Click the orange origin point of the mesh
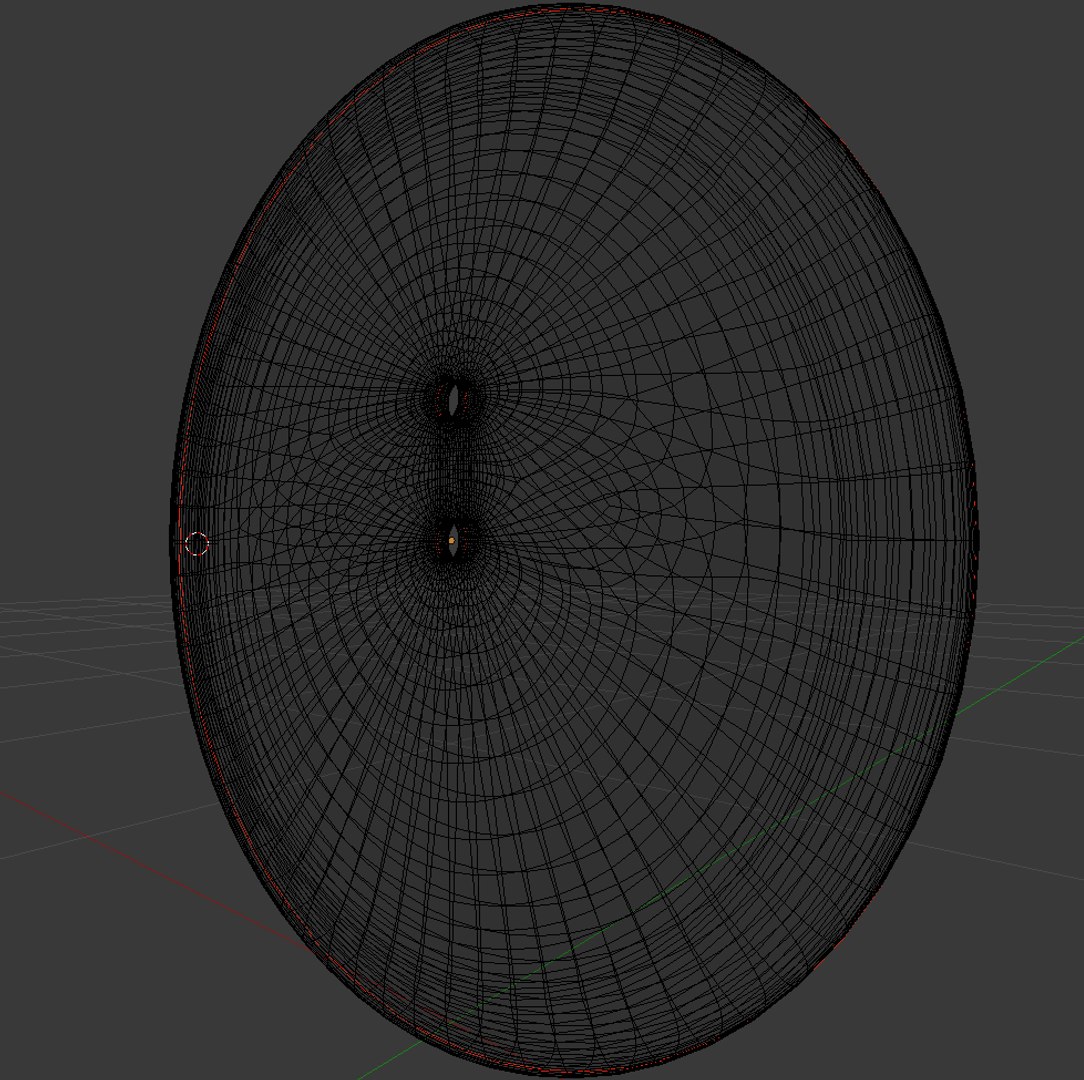This screenshot has width=1084, height=1080. pyautogui.click(x=451, y=541)
